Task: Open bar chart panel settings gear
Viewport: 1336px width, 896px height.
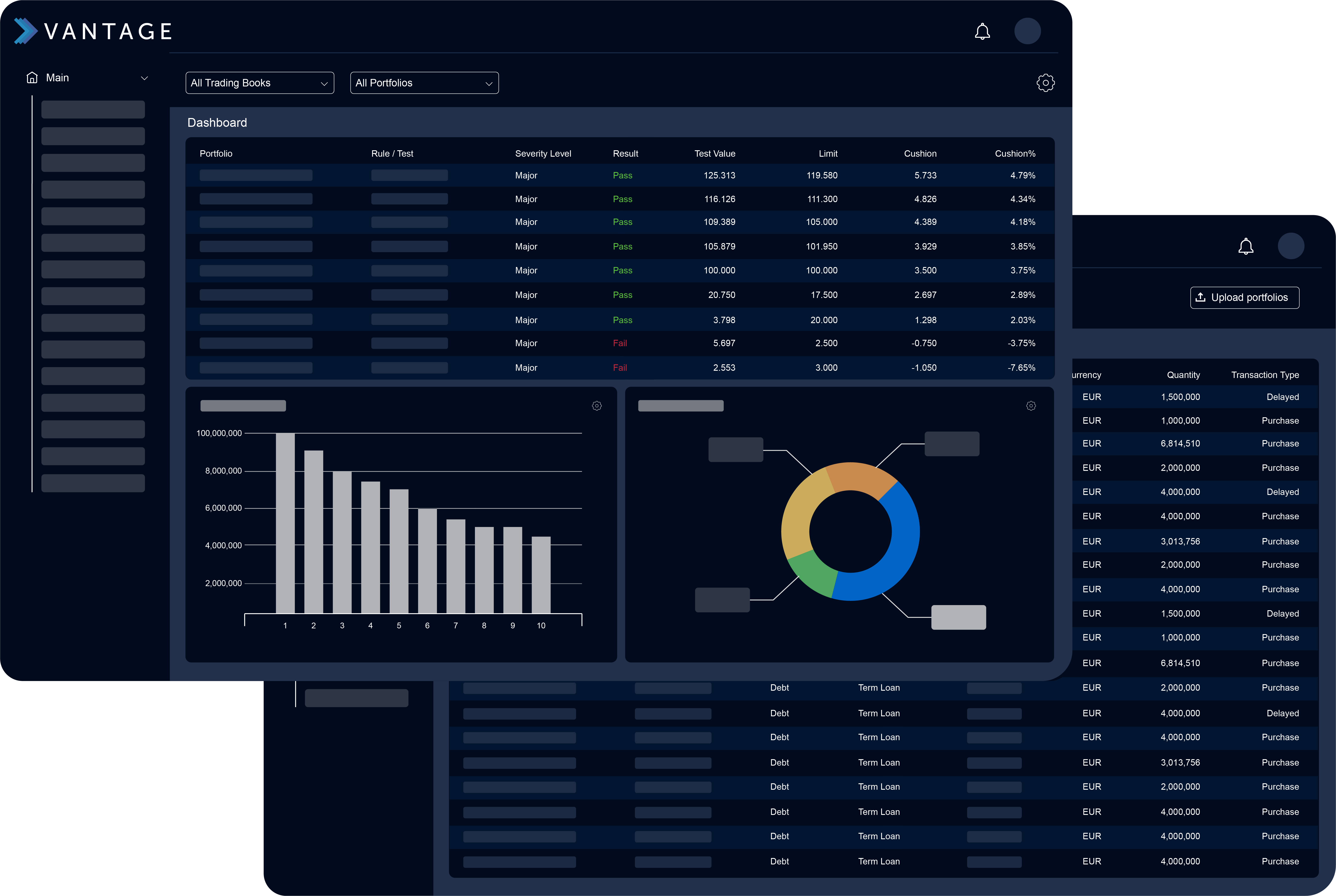Action: tap(597, 406)
